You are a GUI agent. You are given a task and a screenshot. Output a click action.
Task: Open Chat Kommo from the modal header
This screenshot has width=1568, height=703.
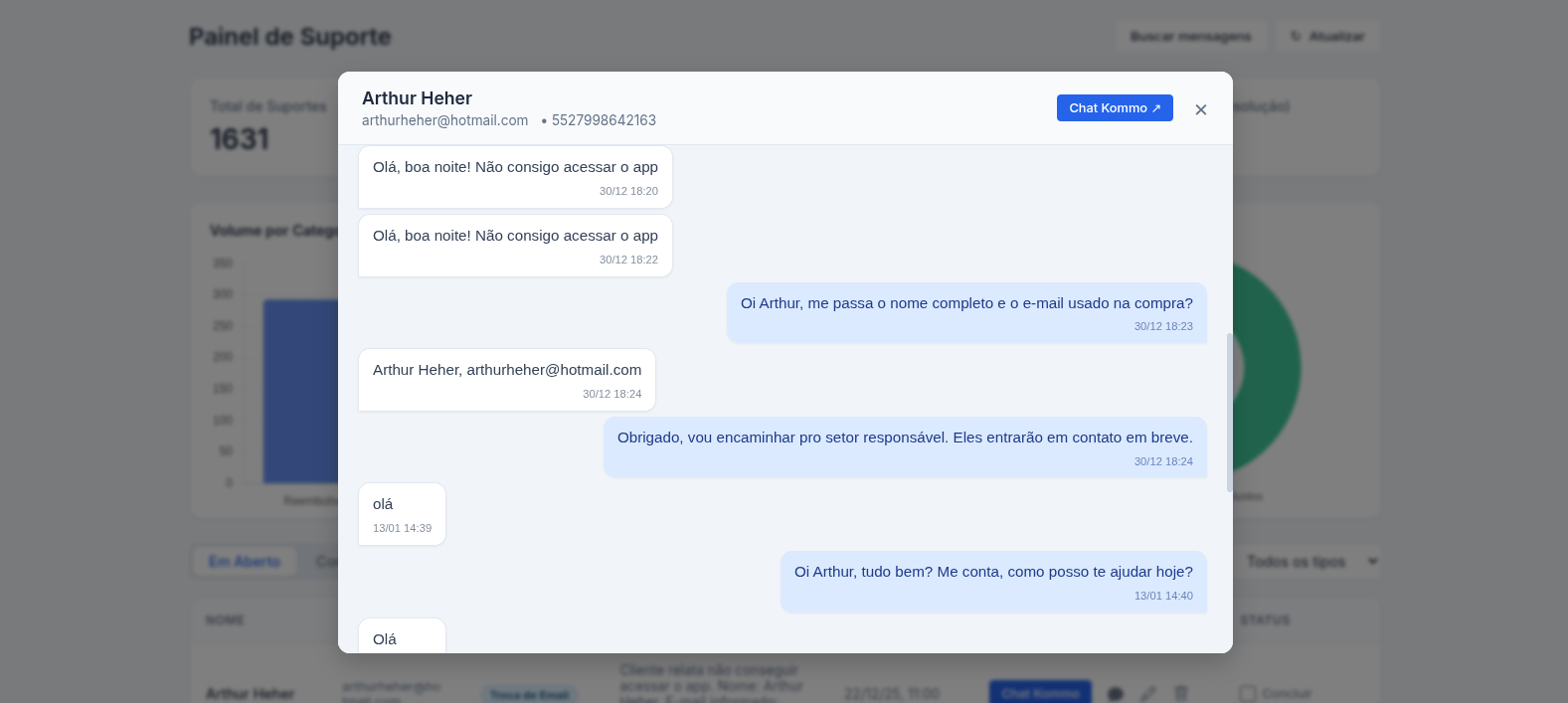1114,108
